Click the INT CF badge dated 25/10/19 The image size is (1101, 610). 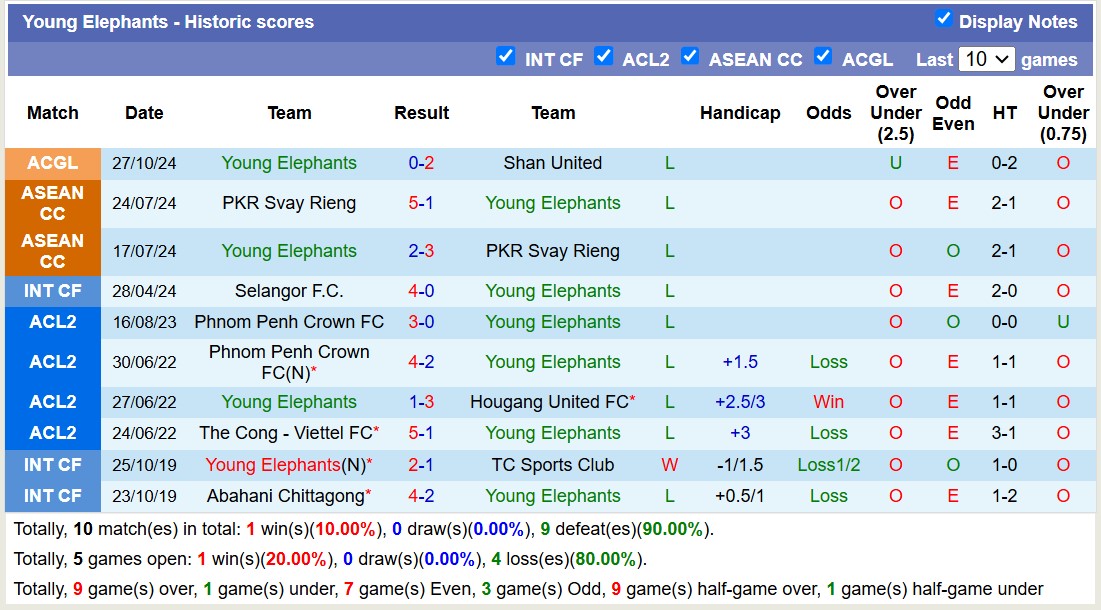[52, 464]
